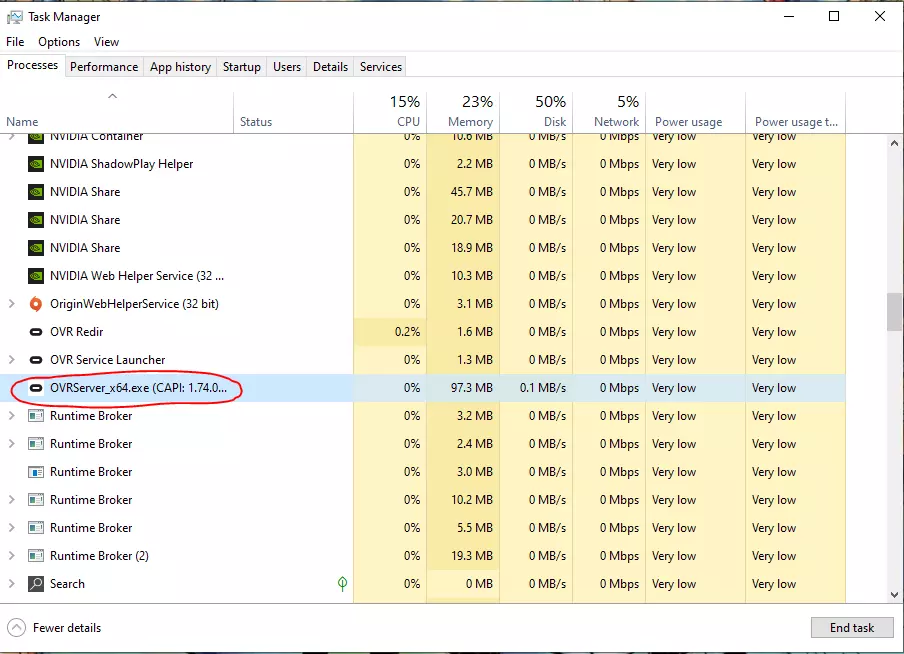
Task: Minimize the Task Manager window
Action: coord(789,16)
